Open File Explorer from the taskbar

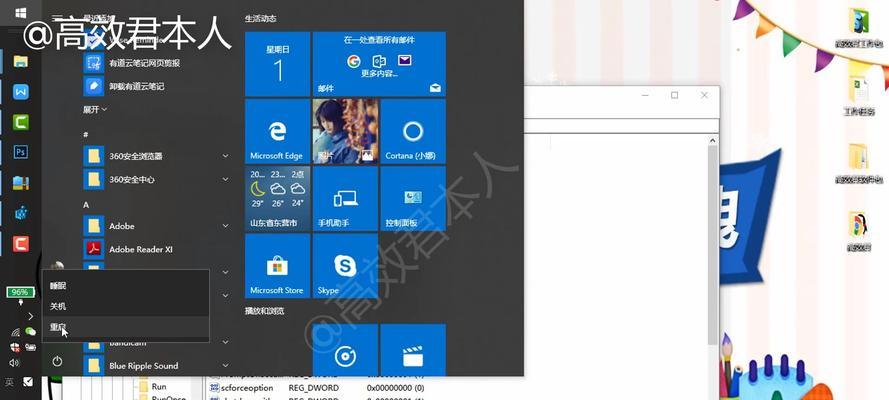point(20,61)
